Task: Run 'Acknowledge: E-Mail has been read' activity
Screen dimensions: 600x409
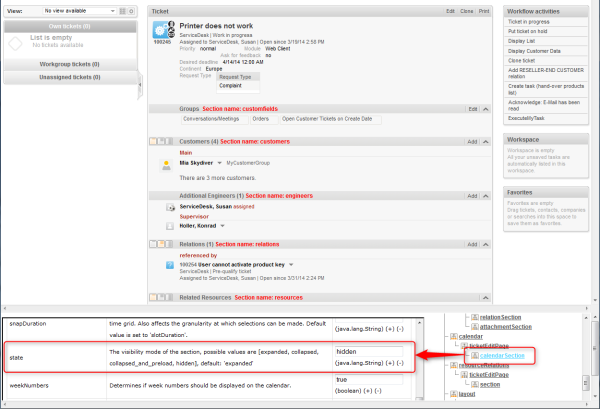Action: 546,105
